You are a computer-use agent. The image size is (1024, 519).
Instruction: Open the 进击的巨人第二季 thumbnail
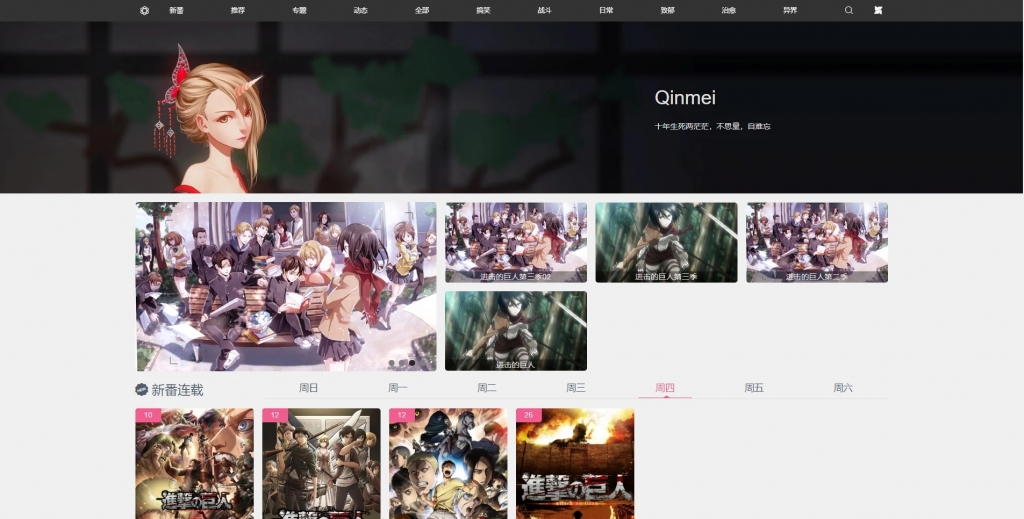click(x=817, y=242)
